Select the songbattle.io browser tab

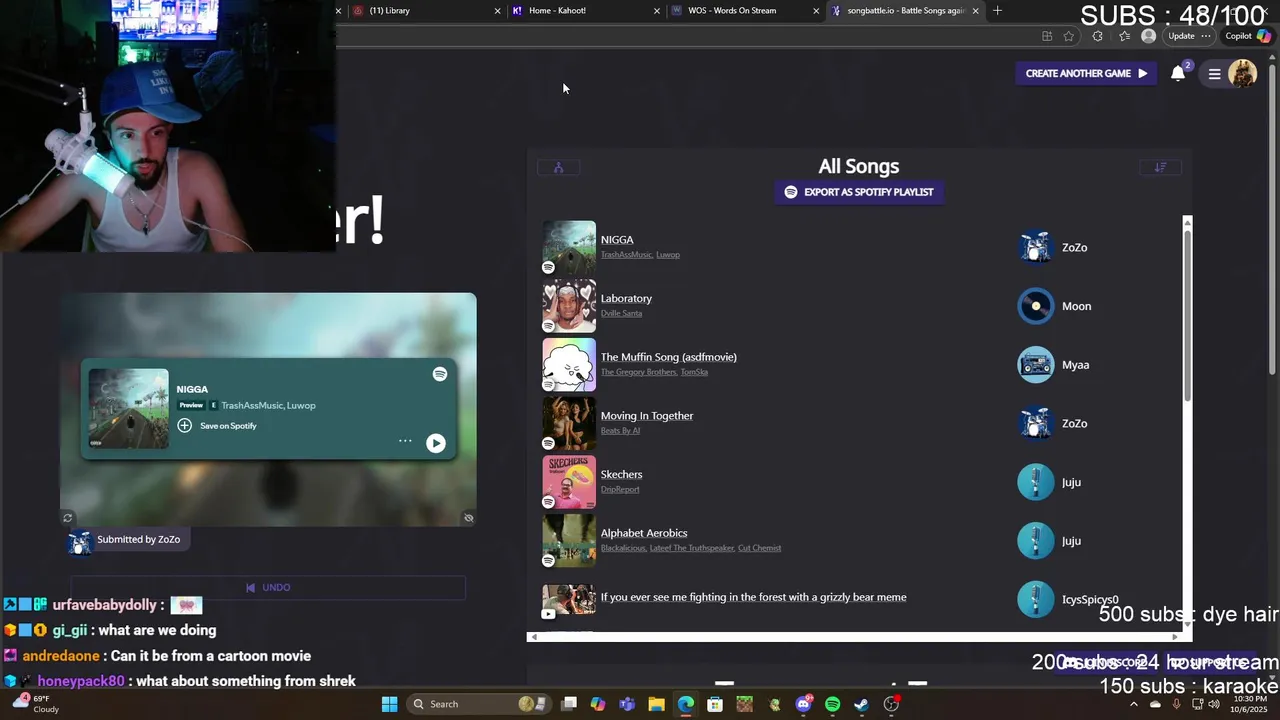click(x=904, y=11)
